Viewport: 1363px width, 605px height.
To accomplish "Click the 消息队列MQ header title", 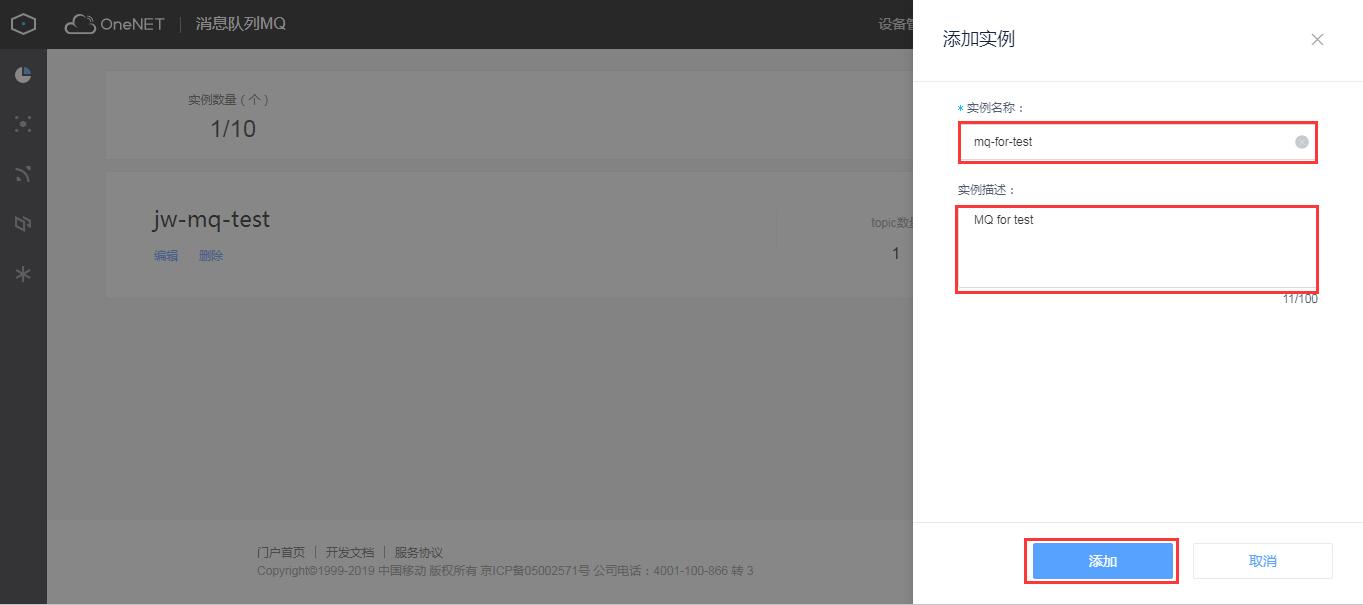I will (240, 24).
